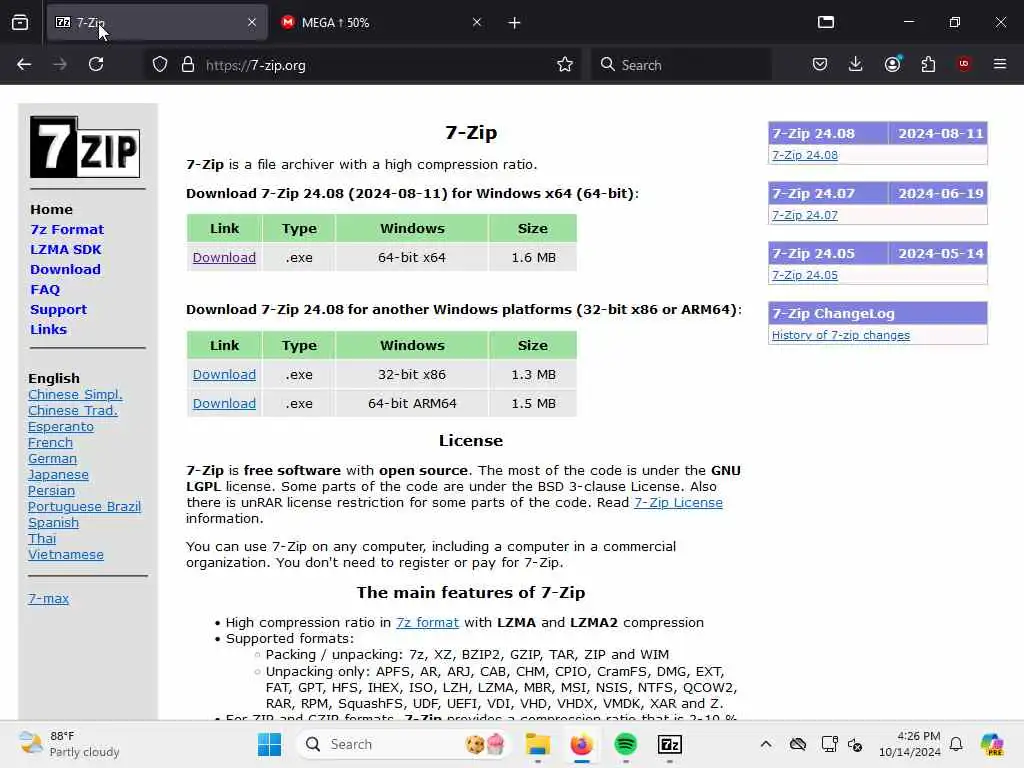Image resolution: width=1024 pixels, height=768 pixels.
Task: Download the 32-bit x86 installer
Action: click(x=224, y=374)
